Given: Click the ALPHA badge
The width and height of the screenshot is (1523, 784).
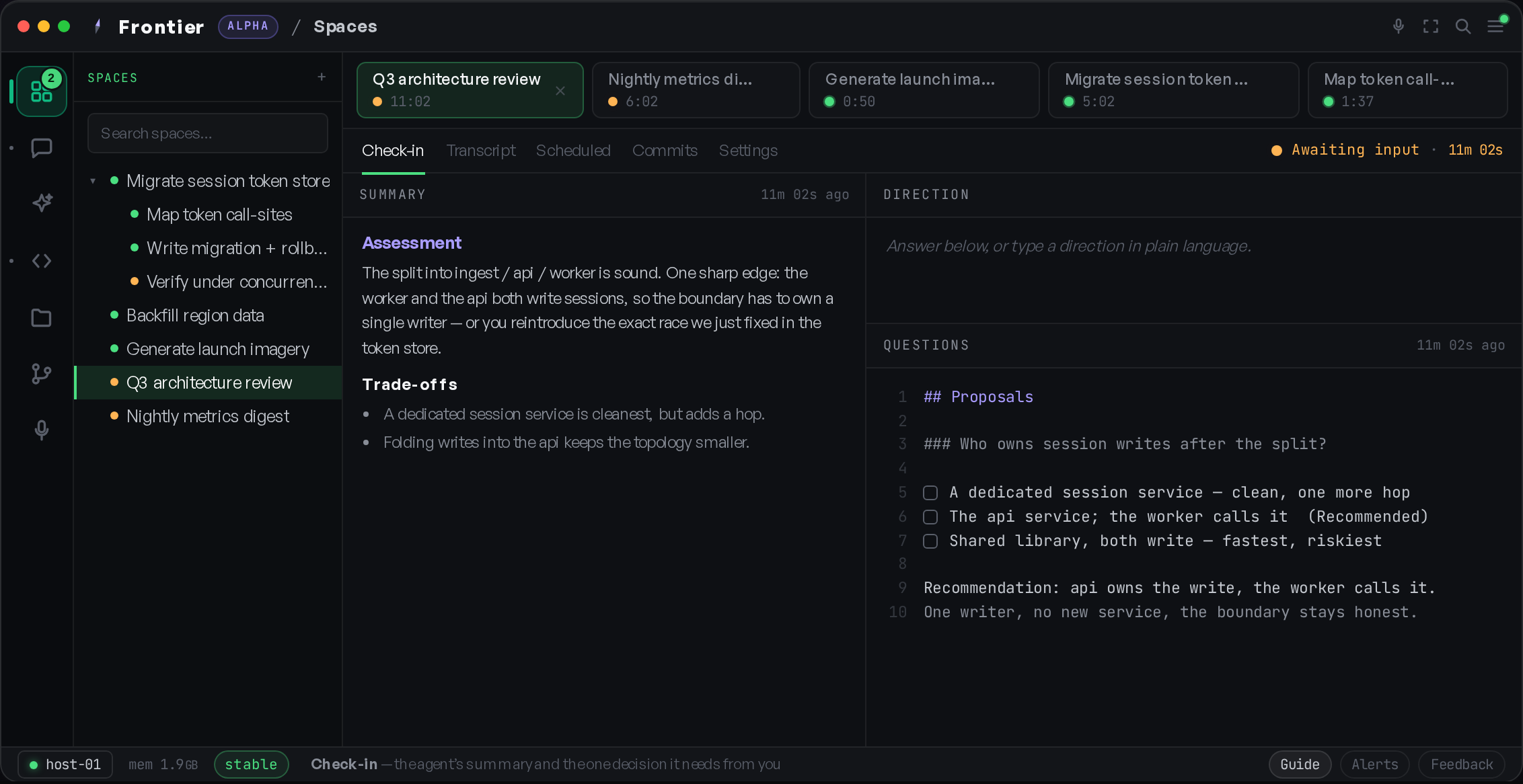Looking at the screenshot, I should (248, 26).
